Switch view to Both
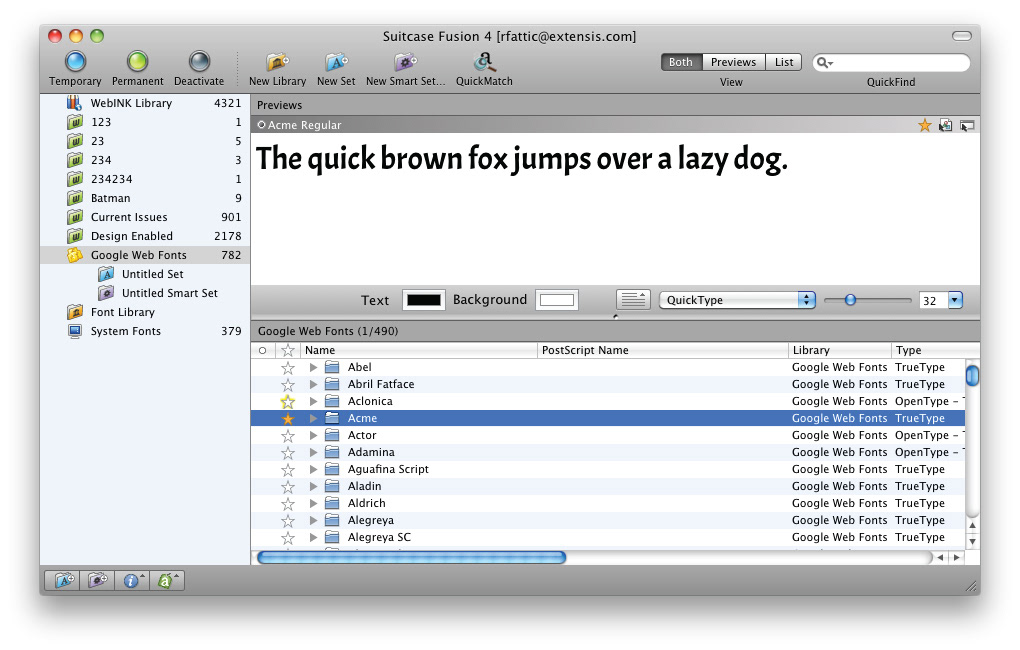 click(681, 62)
